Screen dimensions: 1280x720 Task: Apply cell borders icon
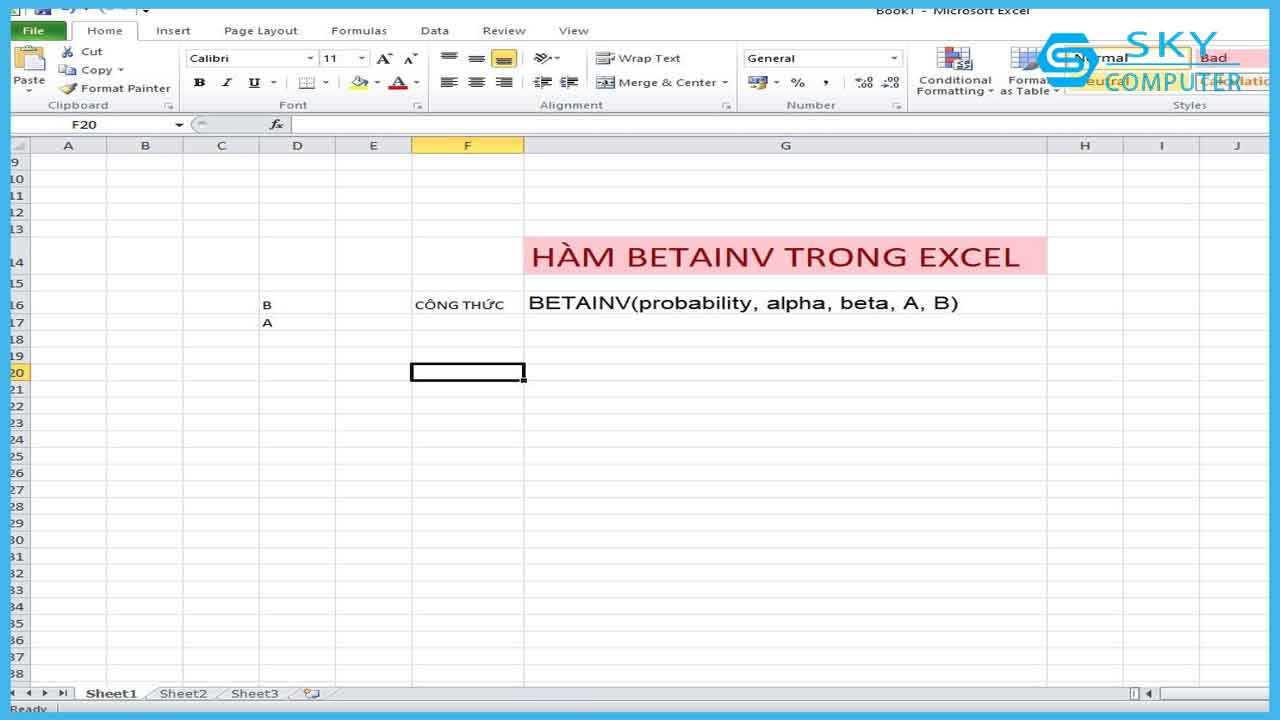click(x=307, y=83)
